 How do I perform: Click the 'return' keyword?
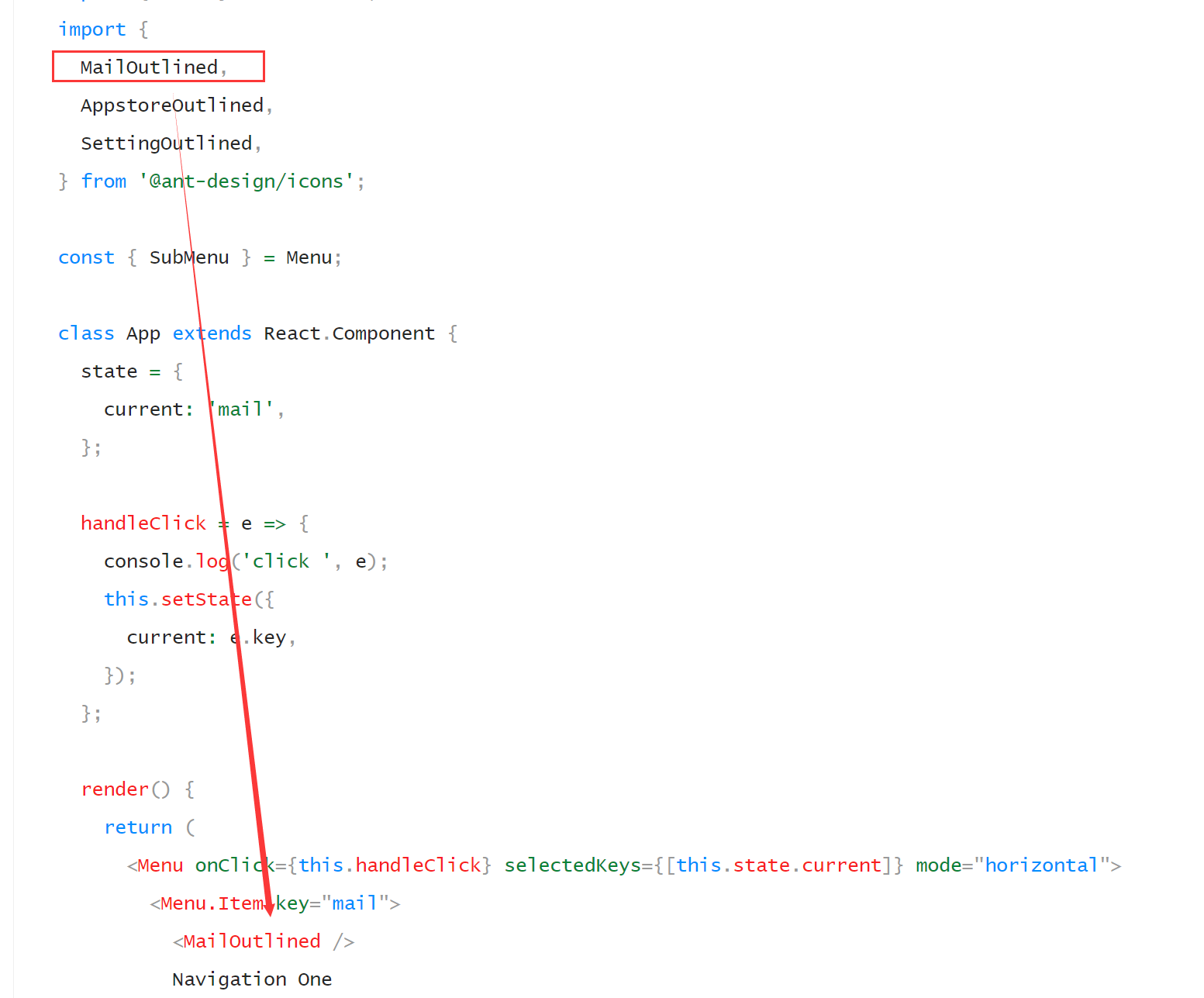138,827
